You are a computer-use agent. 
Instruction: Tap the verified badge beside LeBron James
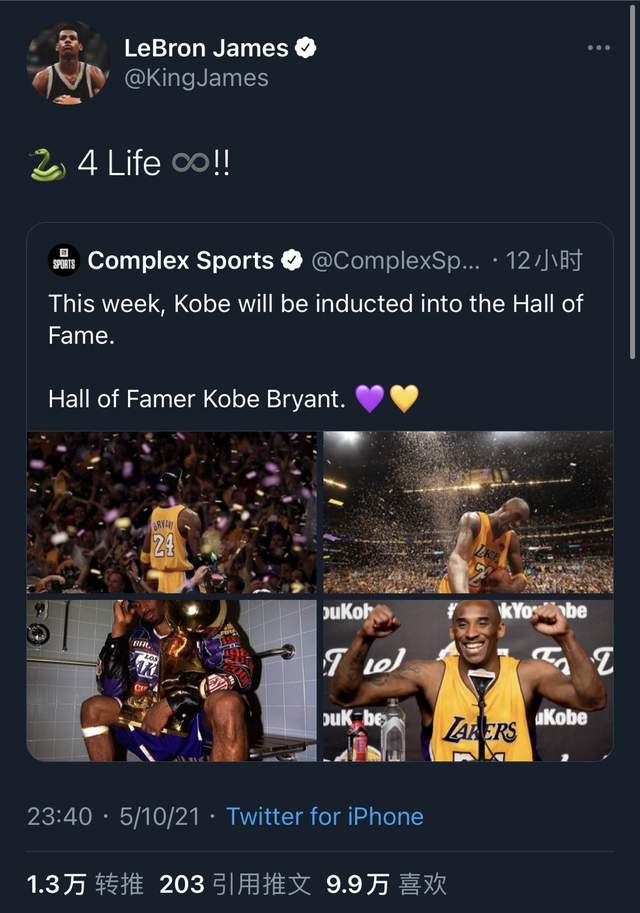307,48
